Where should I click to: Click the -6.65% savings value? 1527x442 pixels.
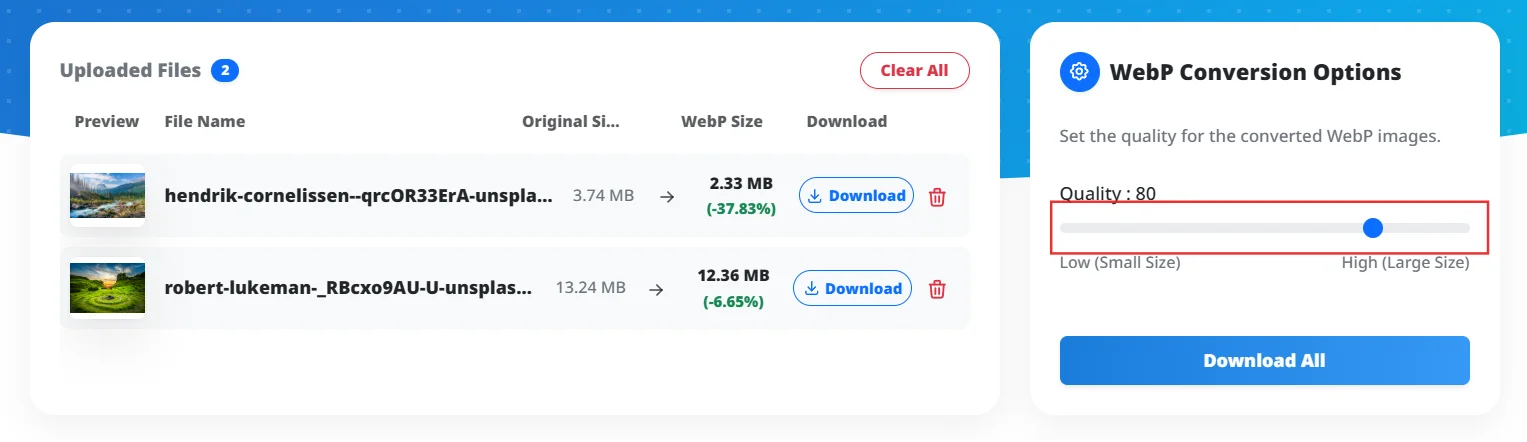pyautogui.click(x=734, y=301)
